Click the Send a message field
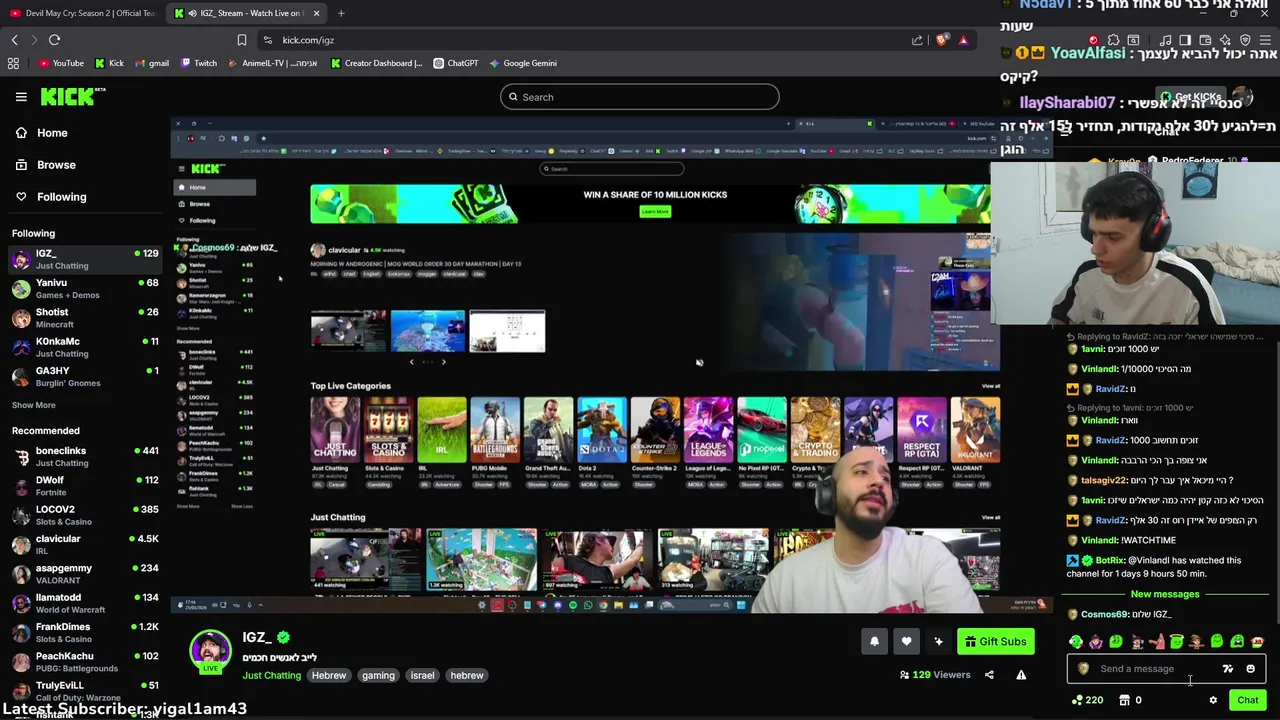The height and width of the screenshot is (720, 1280). [x=1165, y=669]
